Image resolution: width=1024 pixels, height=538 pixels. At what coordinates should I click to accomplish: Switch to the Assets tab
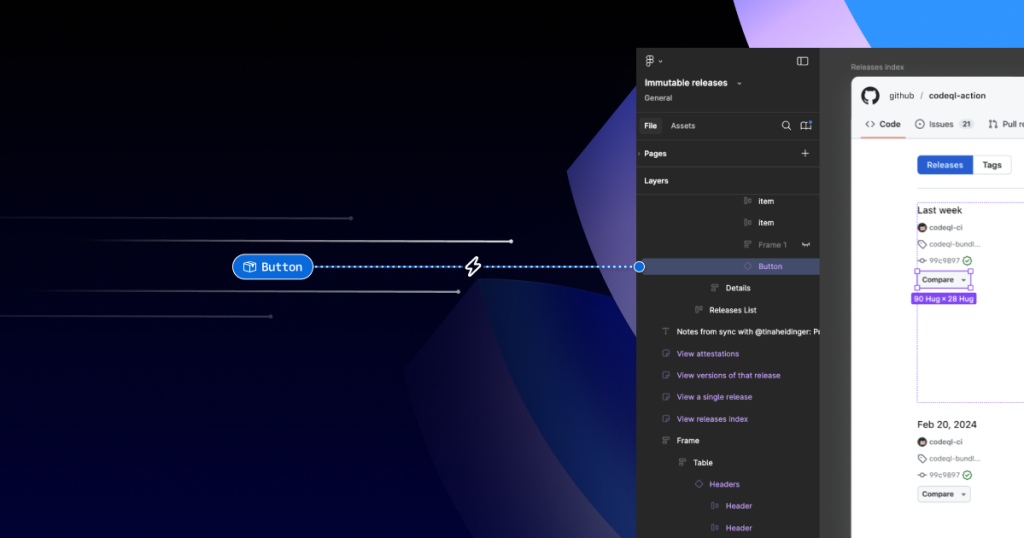point(683,126)
